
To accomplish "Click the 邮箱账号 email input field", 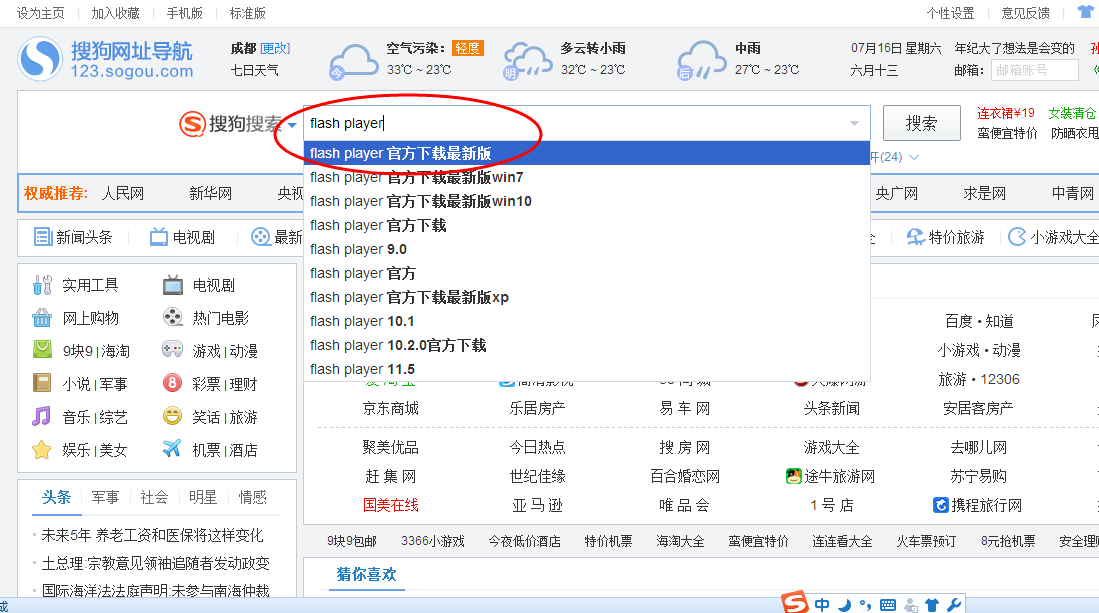I will coord(1034,70).
